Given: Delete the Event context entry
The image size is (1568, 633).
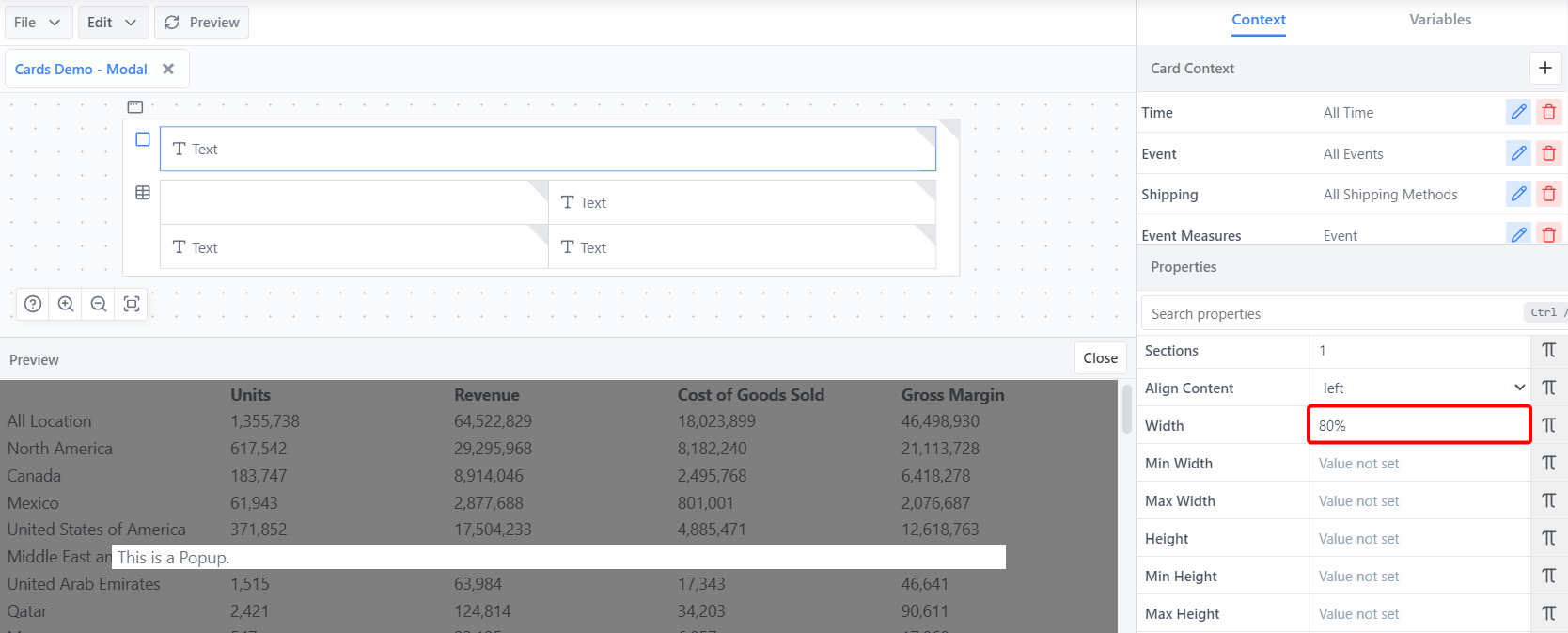Looking at the screenshot, I should (1548, 153).
